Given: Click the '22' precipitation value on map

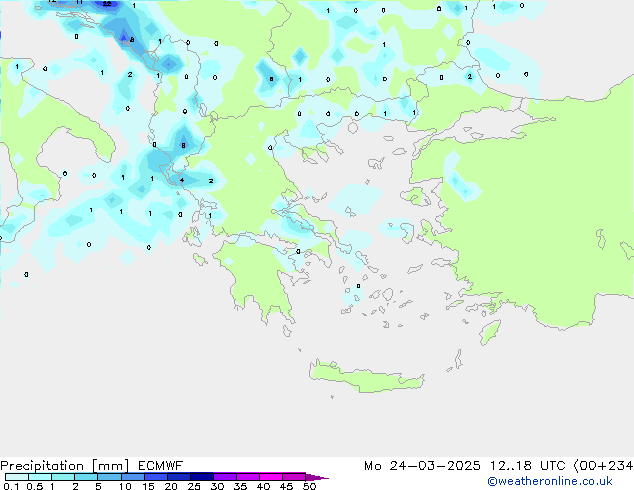Looking at the screenshot, I should pos(107,4).
